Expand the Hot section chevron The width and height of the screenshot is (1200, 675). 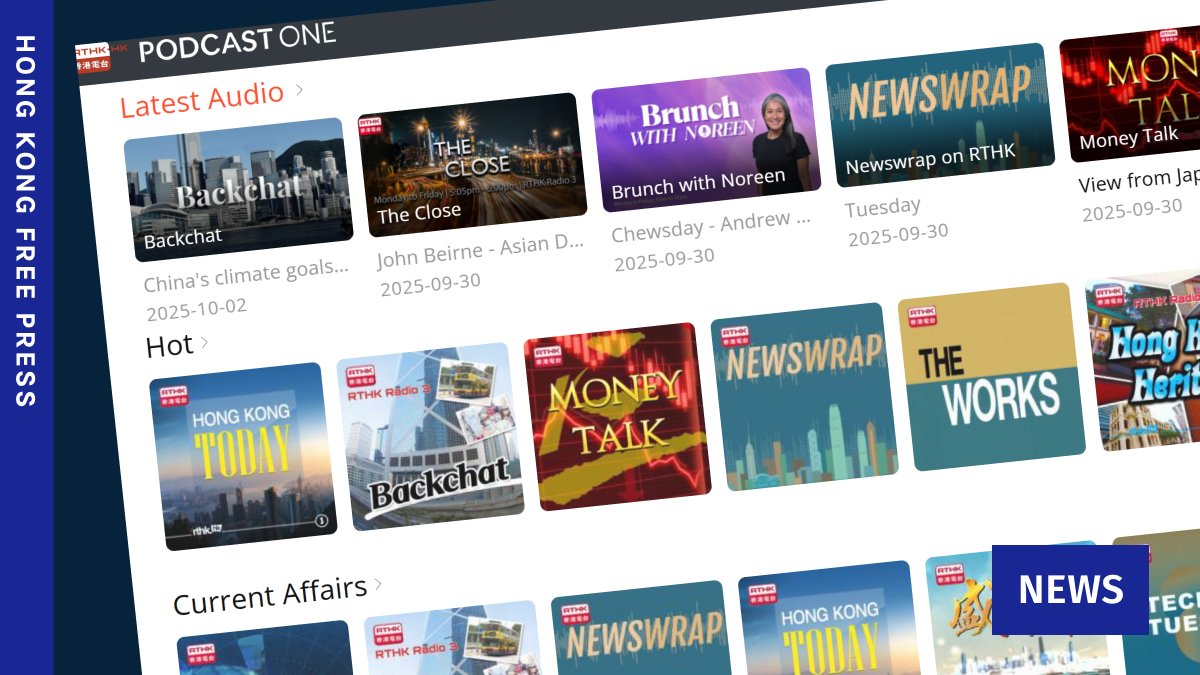[205, 343]
